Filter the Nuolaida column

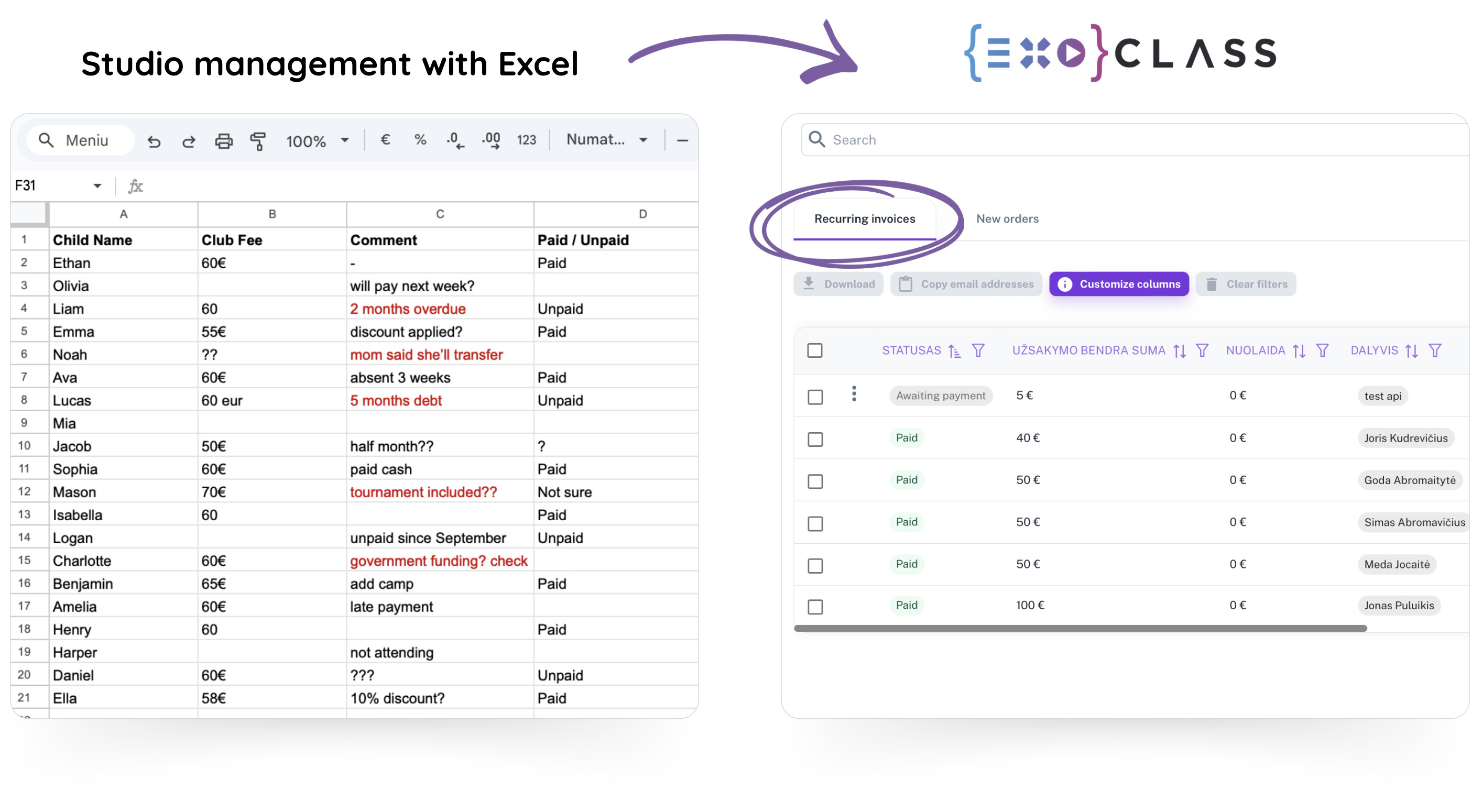pyautogui.click(x=1322, y=350)
